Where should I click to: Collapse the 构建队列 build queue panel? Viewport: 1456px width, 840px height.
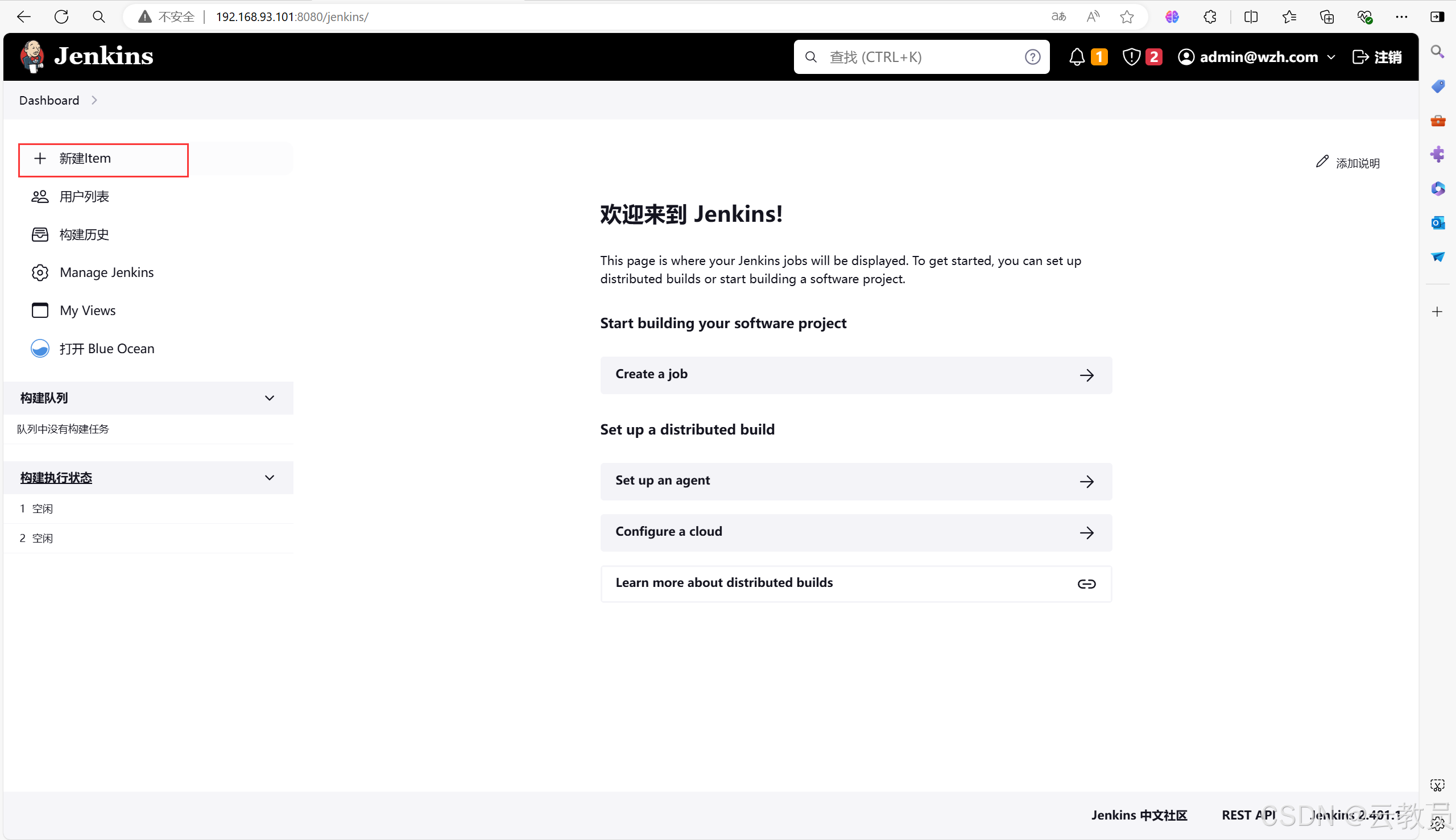click(270, 398)
